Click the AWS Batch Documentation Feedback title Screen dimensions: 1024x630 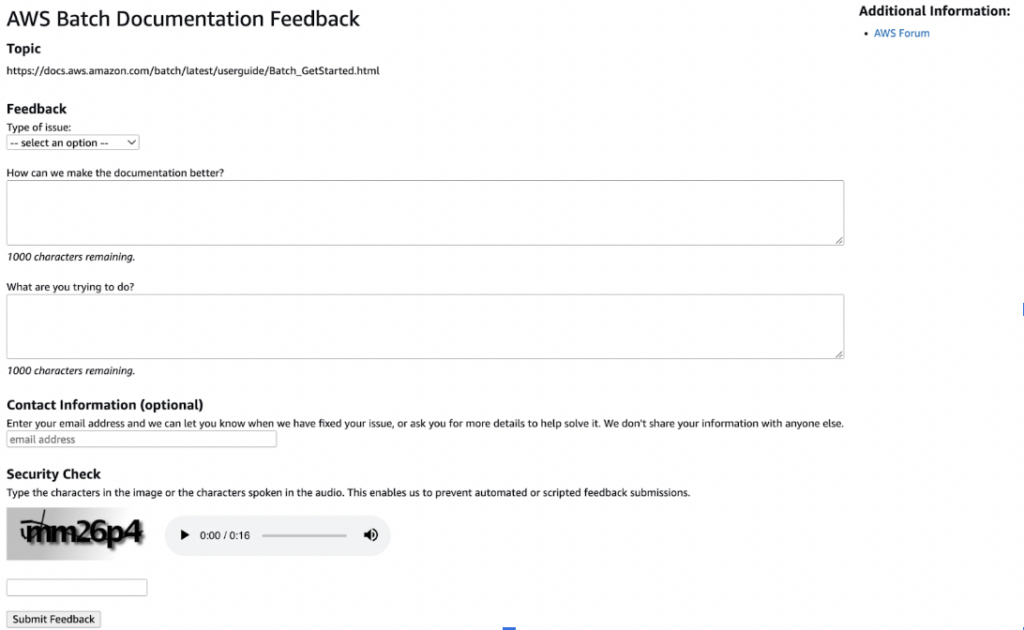(183, 18)
